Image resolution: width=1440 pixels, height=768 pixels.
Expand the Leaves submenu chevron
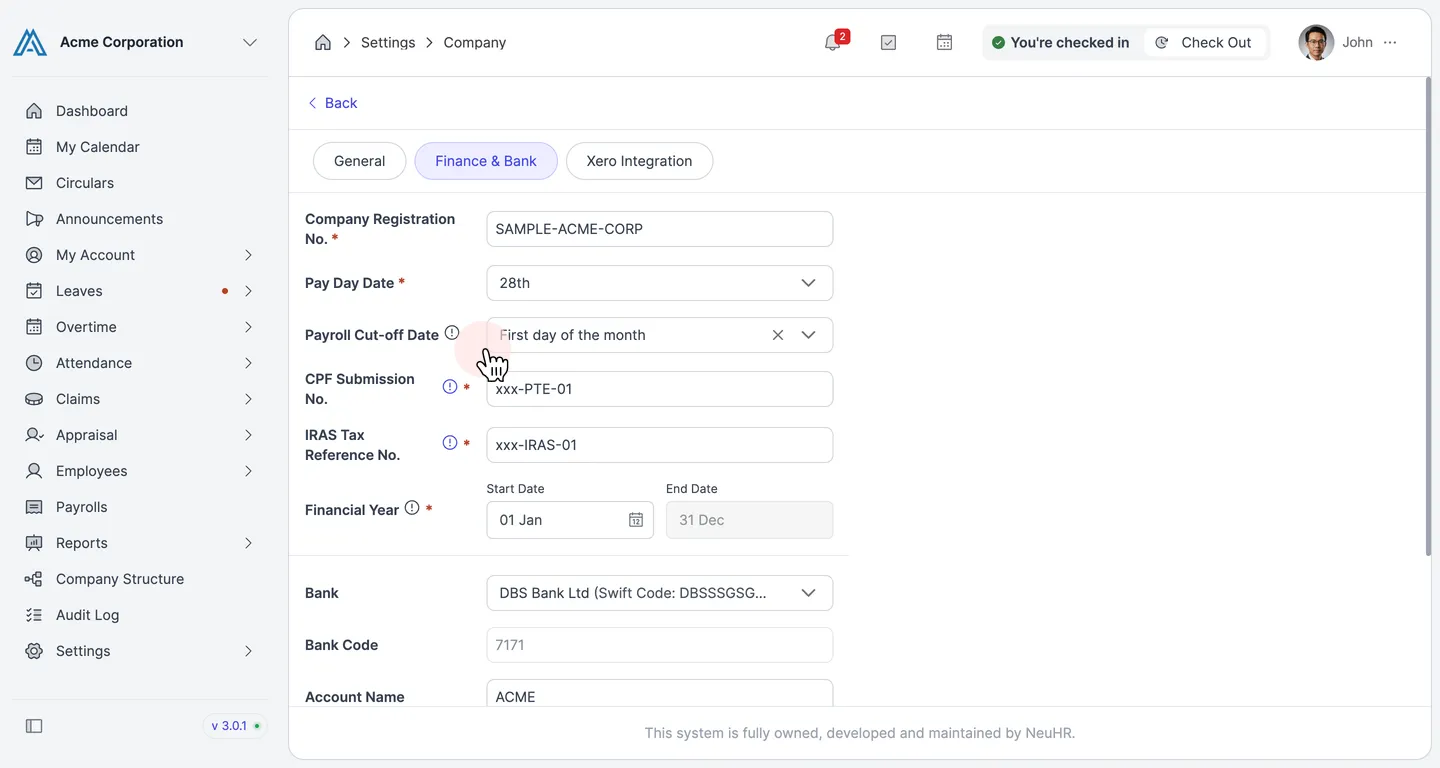point(248,291)
